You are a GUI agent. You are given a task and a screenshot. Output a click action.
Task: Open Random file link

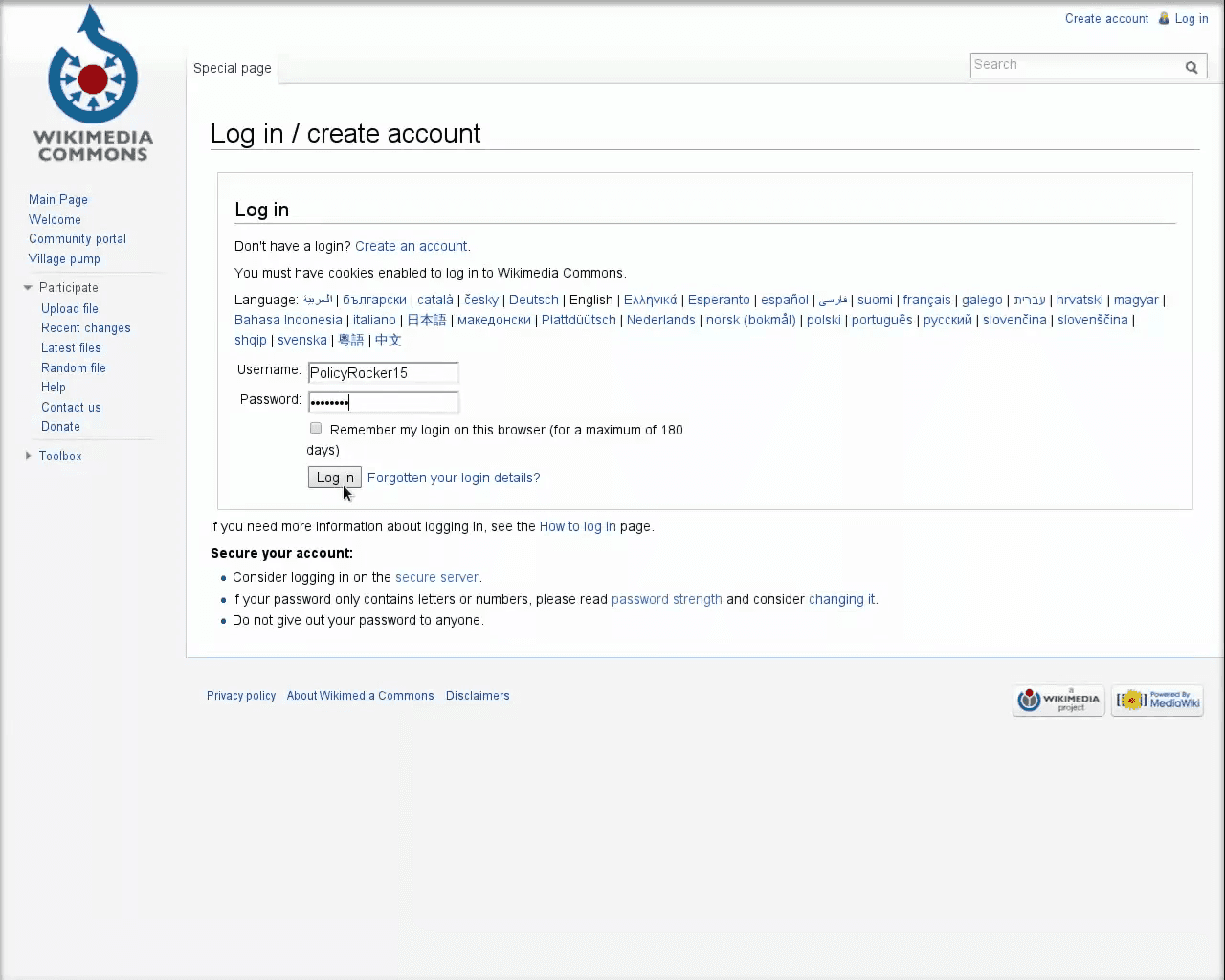(74, 367)
